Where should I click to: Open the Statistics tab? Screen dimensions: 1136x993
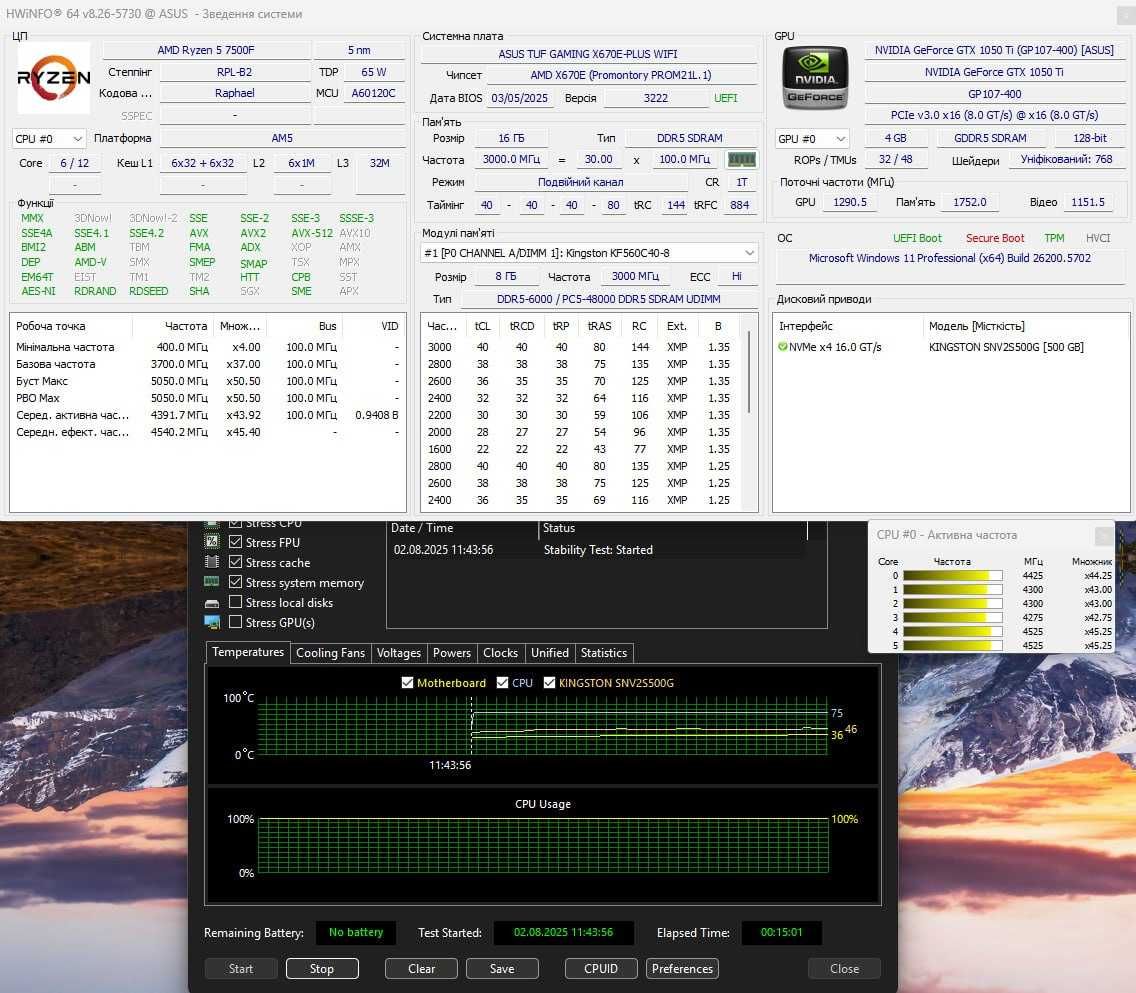click(x=604, y=653)
